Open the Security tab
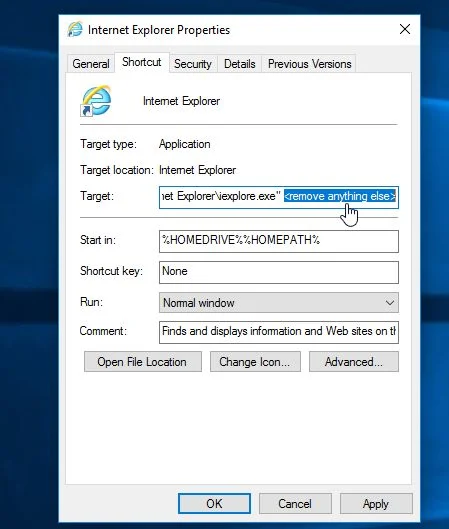449x529 pixels. 193,64
